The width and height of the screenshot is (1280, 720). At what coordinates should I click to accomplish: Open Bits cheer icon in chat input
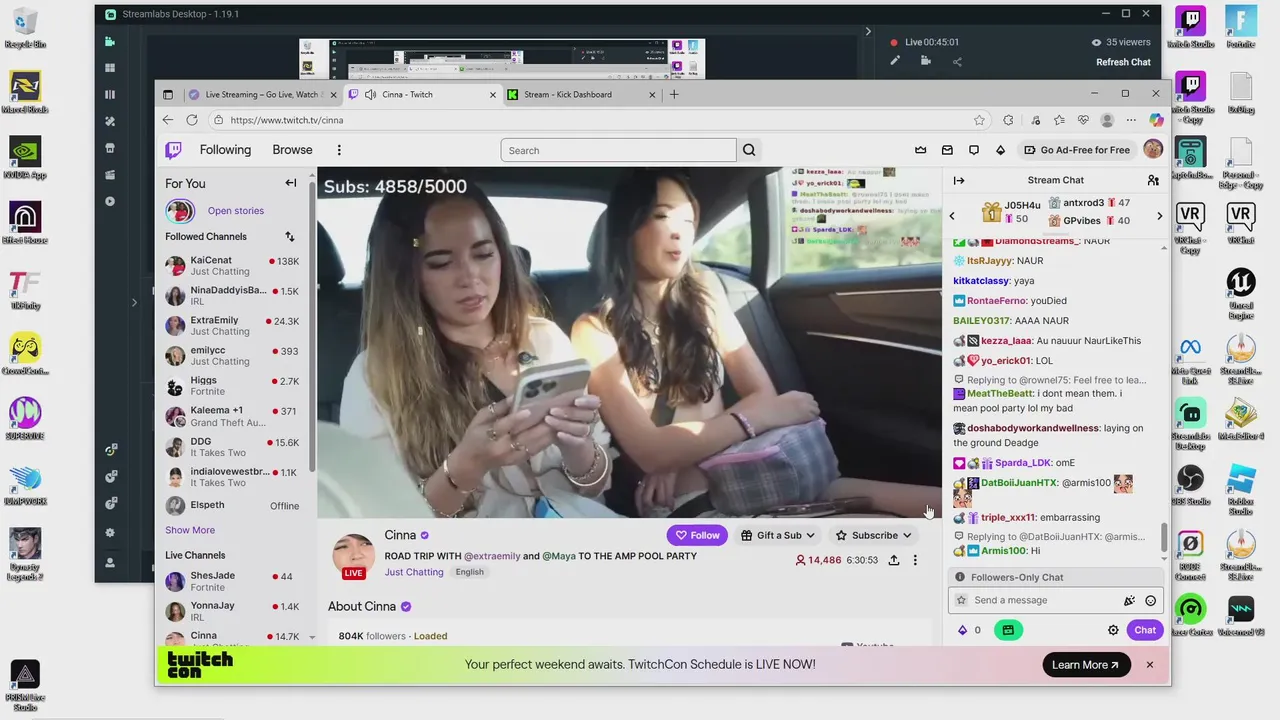1129,600
